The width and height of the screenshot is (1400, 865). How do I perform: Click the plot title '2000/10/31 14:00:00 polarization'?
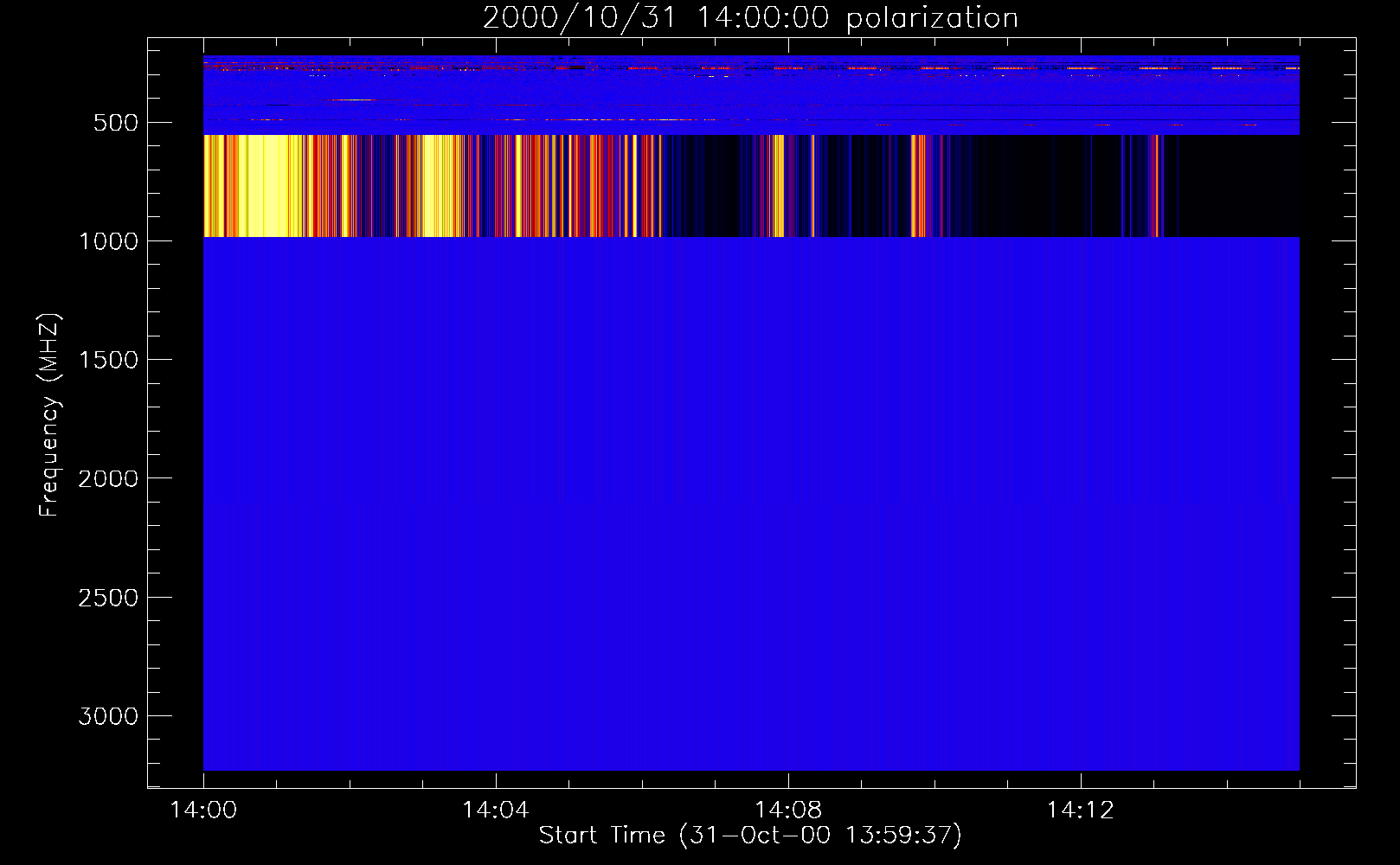pyautogui.click(x=750, y=18)
